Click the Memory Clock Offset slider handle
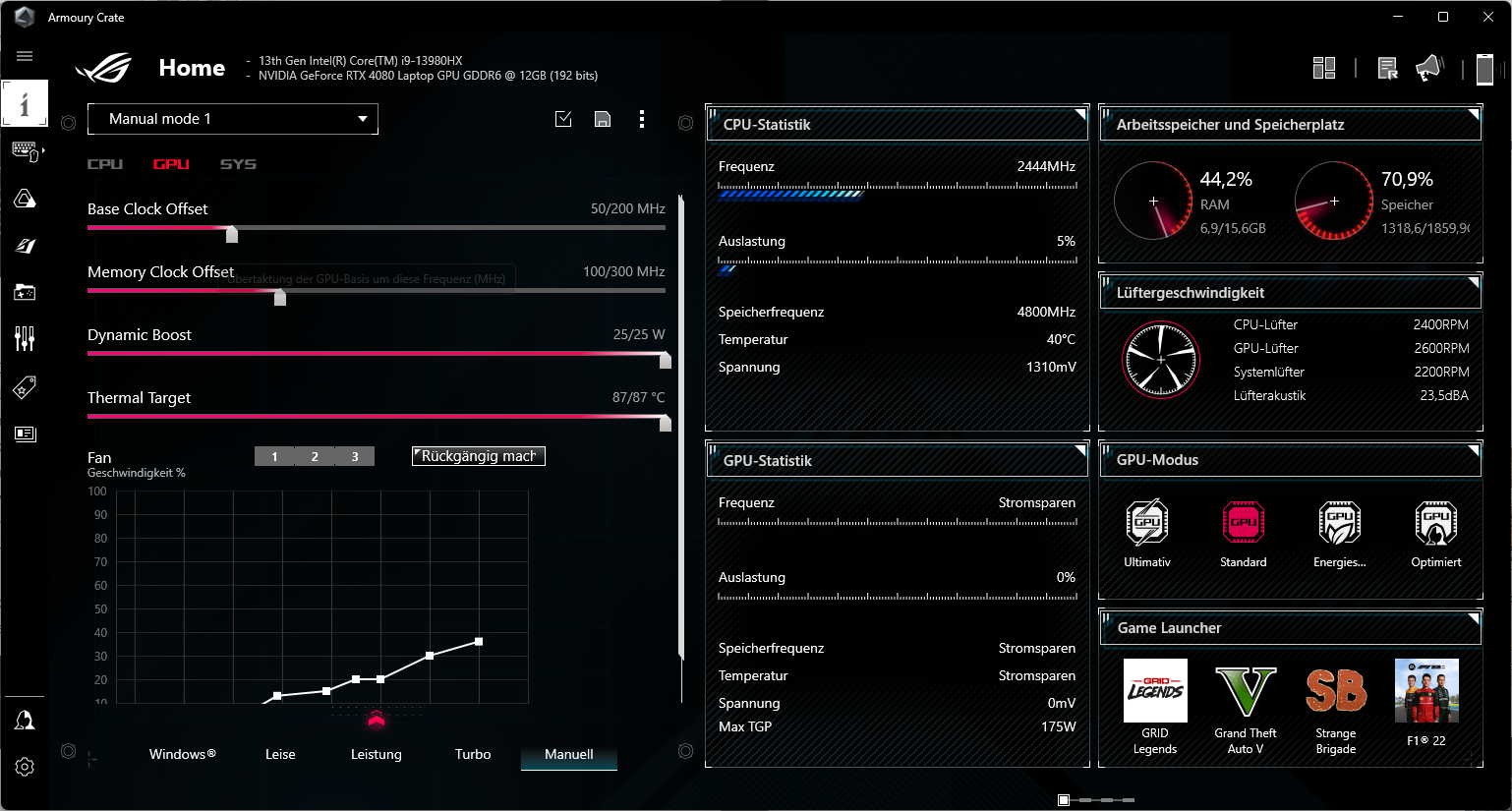This screenshot has width=1512, height=811. tap(280, 296)
